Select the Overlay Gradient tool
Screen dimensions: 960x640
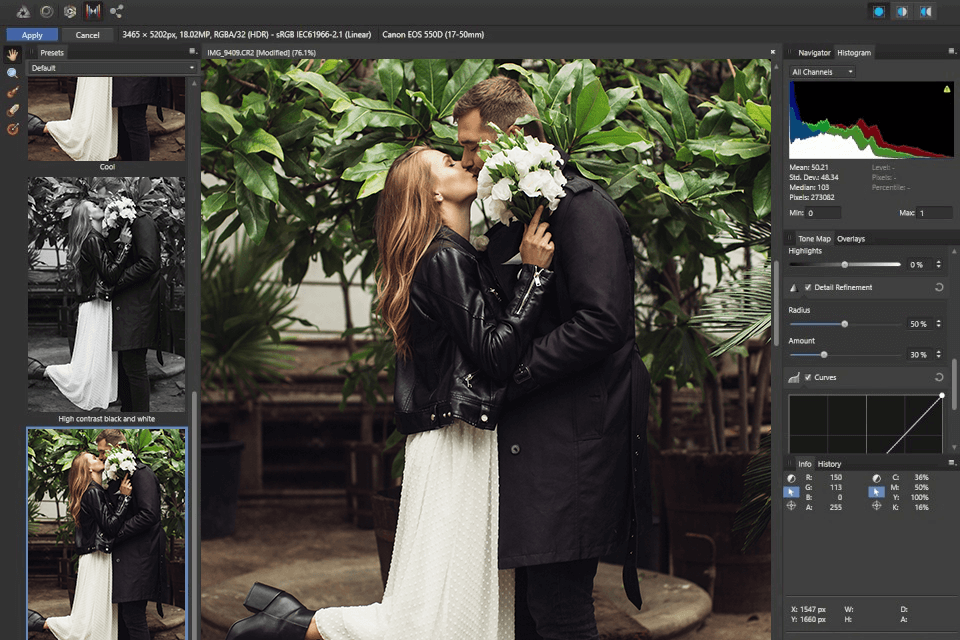[x=12, y=129]
